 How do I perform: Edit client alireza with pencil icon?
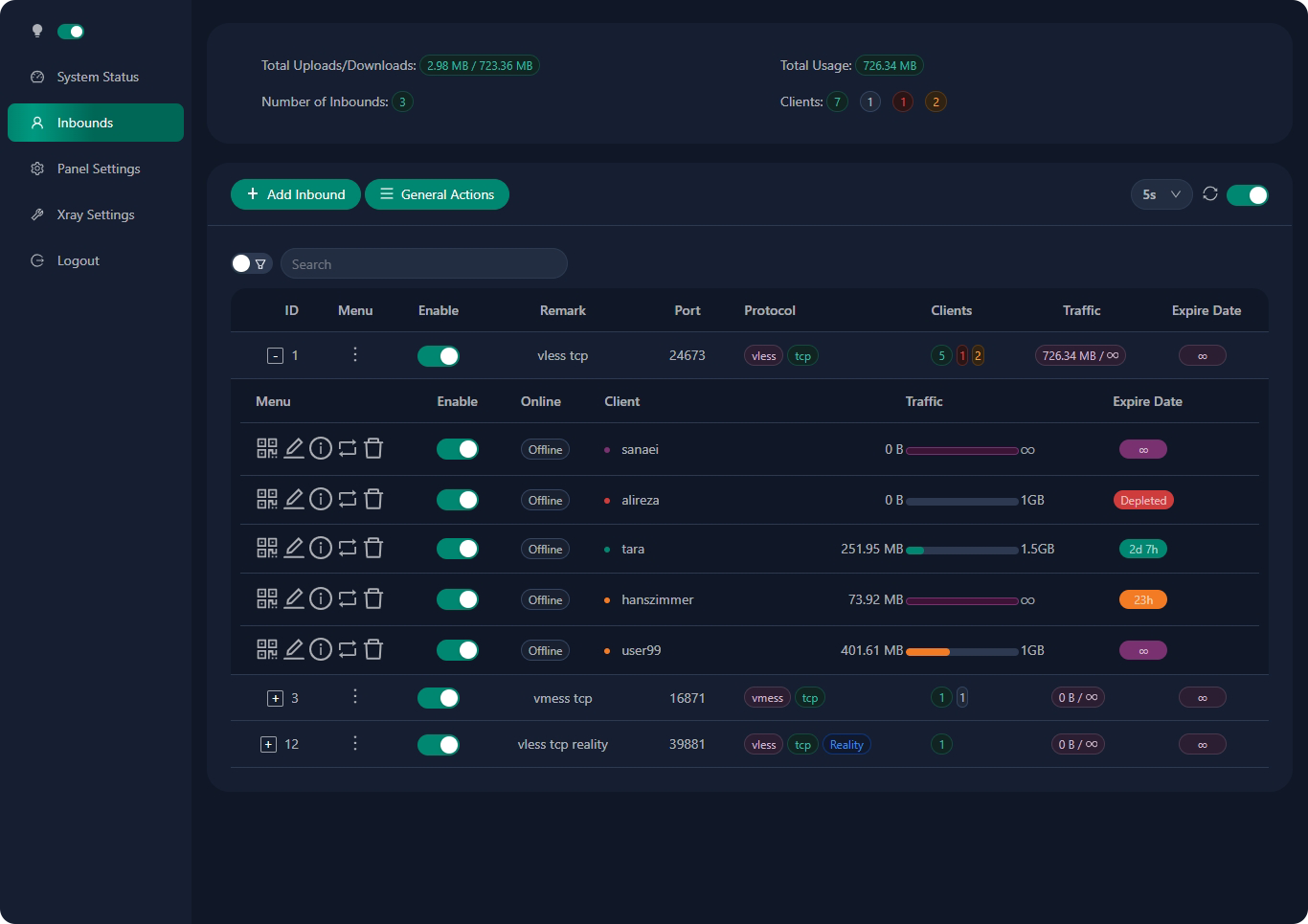coord(294,499)
